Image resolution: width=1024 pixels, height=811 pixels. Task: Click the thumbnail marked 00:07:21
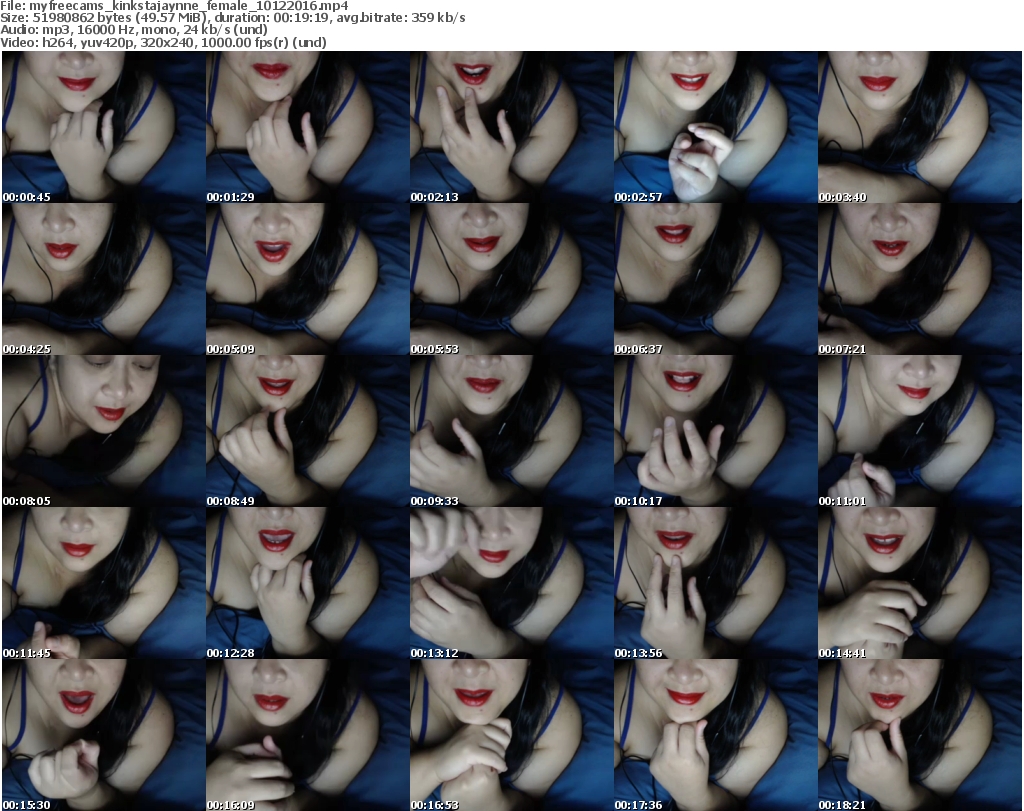919,279
